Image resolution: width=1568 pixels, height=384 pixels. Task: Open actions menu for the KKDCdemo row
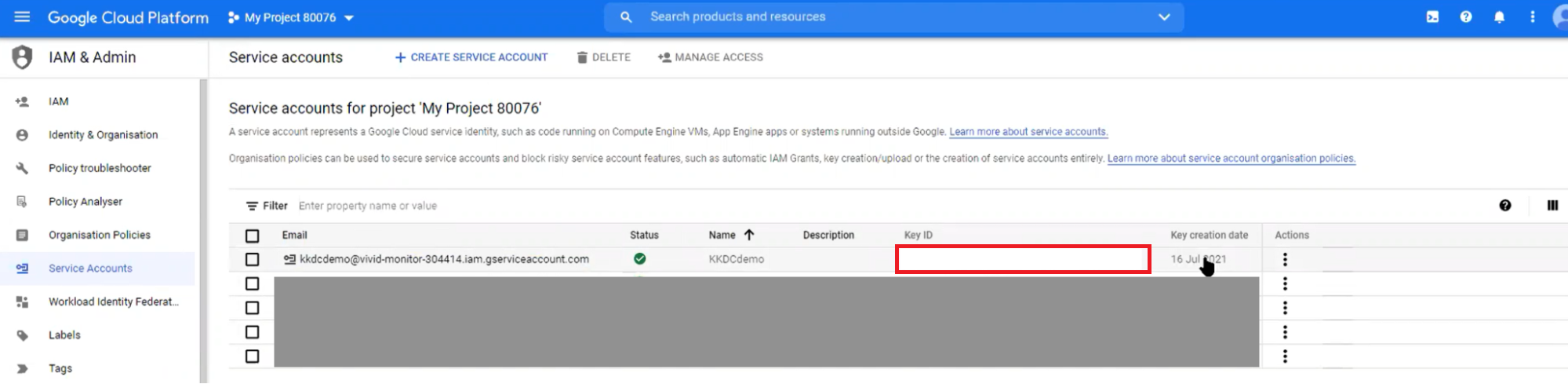pyautogui.click(x=1285, y=259)
